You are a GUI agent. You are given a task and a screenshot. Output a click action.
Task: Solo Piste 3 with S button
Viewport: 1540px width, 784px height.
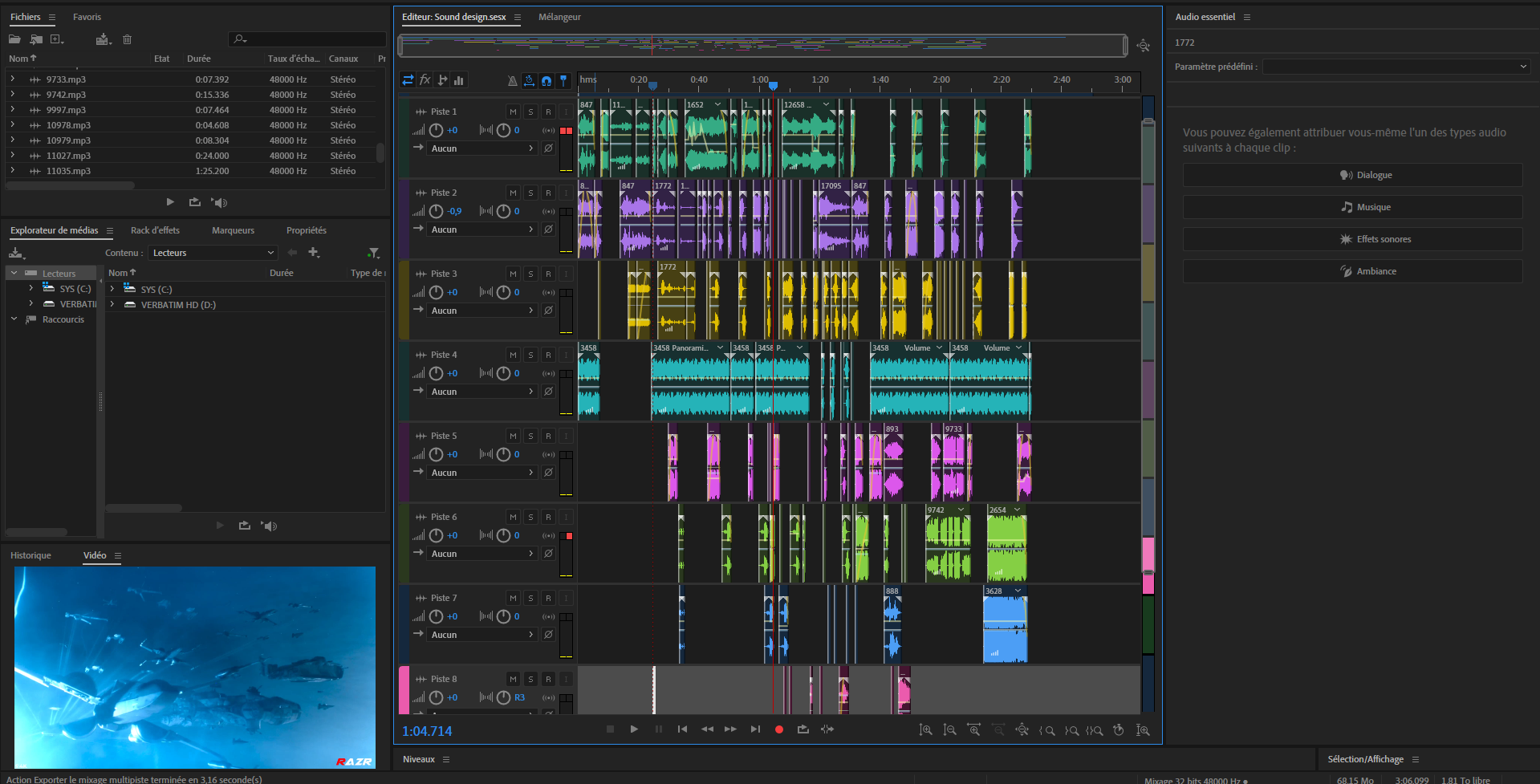[530, 274]
